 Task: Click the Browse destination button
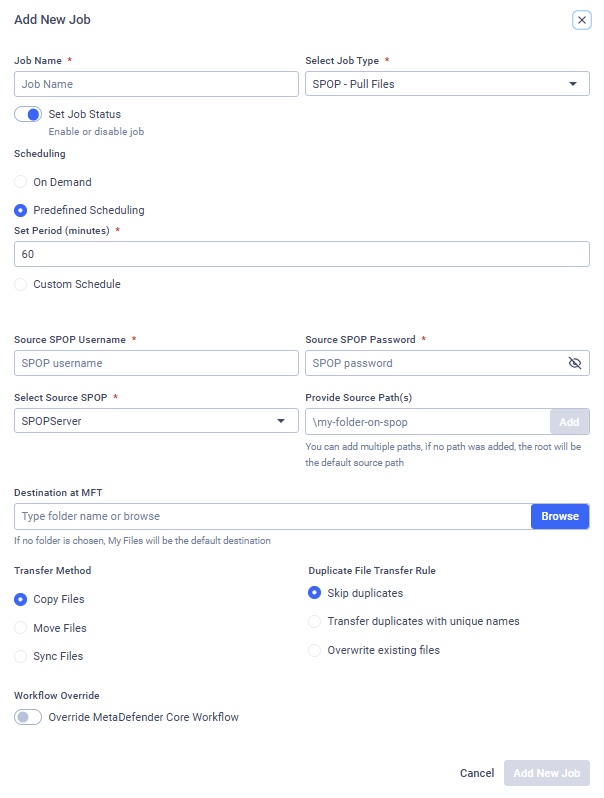[x=560, y=516]
